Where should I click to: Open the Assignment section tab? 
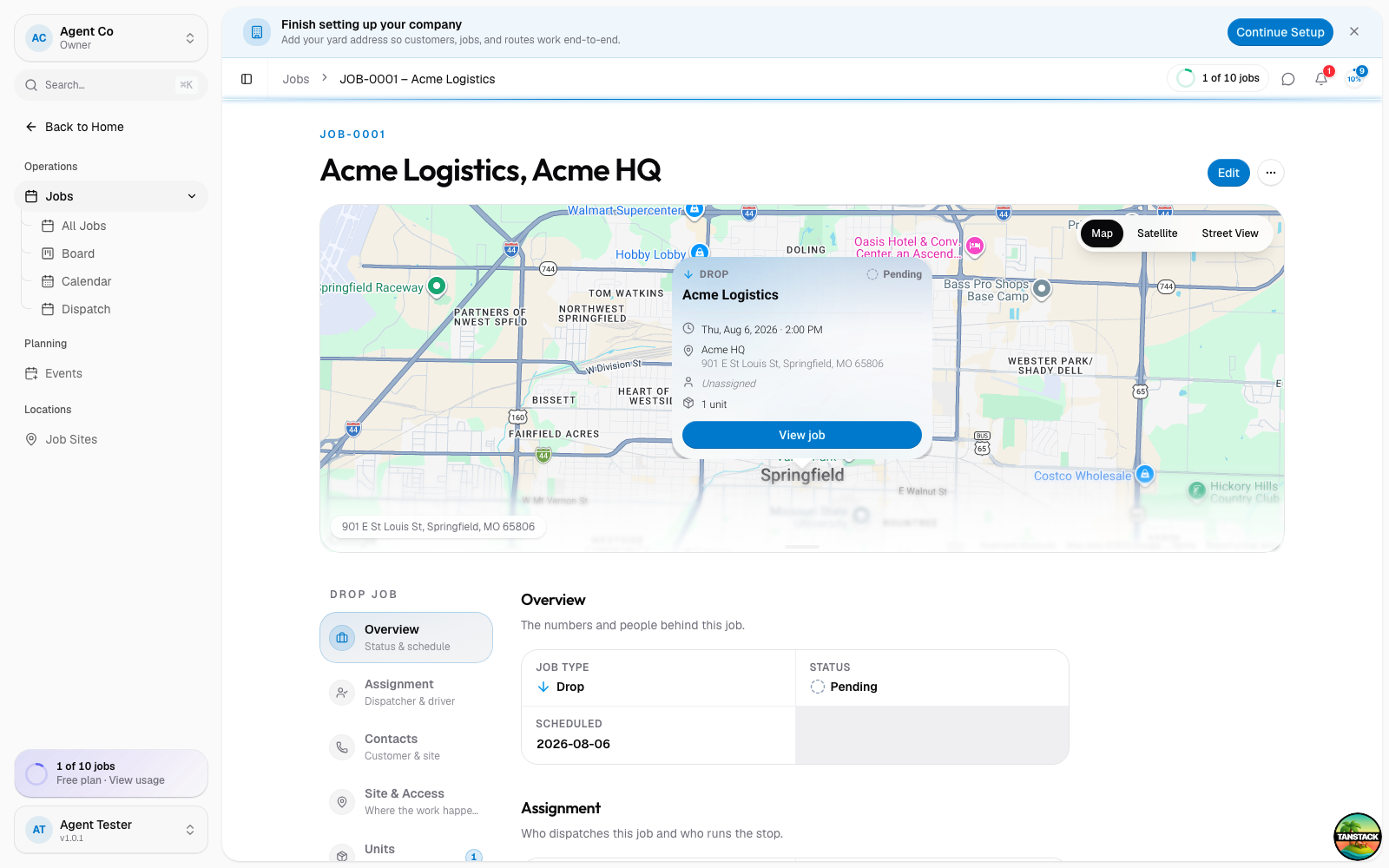click(x=406, y=692)
